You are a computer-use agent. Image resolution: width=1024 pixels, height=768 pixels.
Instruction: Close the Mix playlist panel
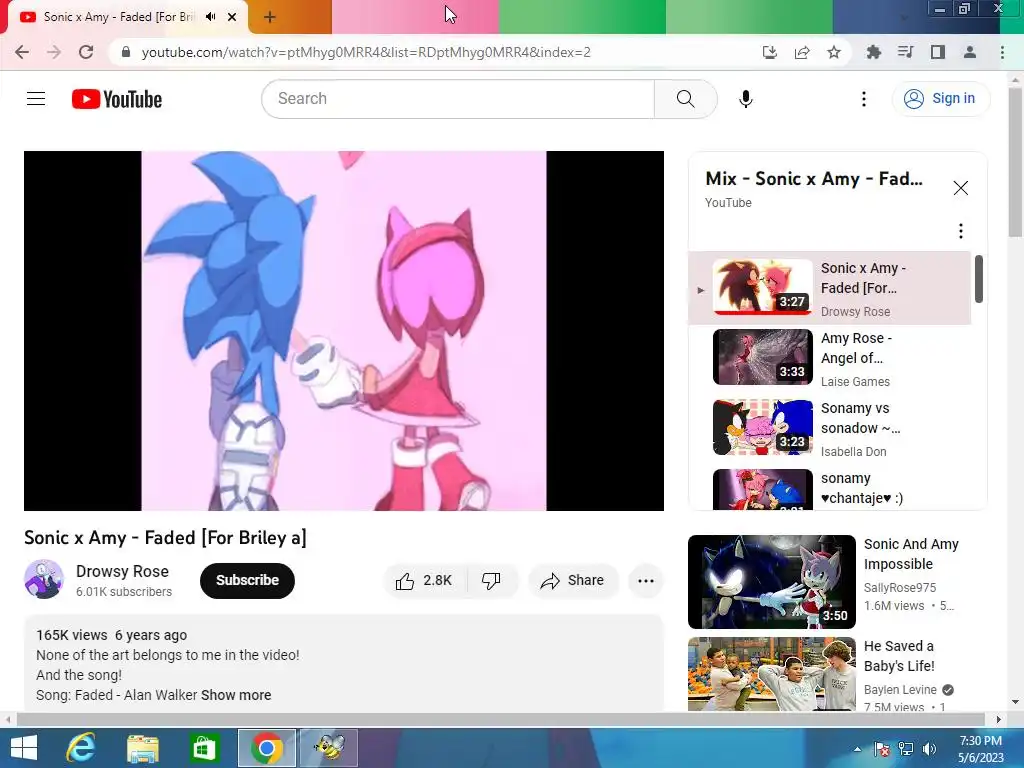click(961, 188)
